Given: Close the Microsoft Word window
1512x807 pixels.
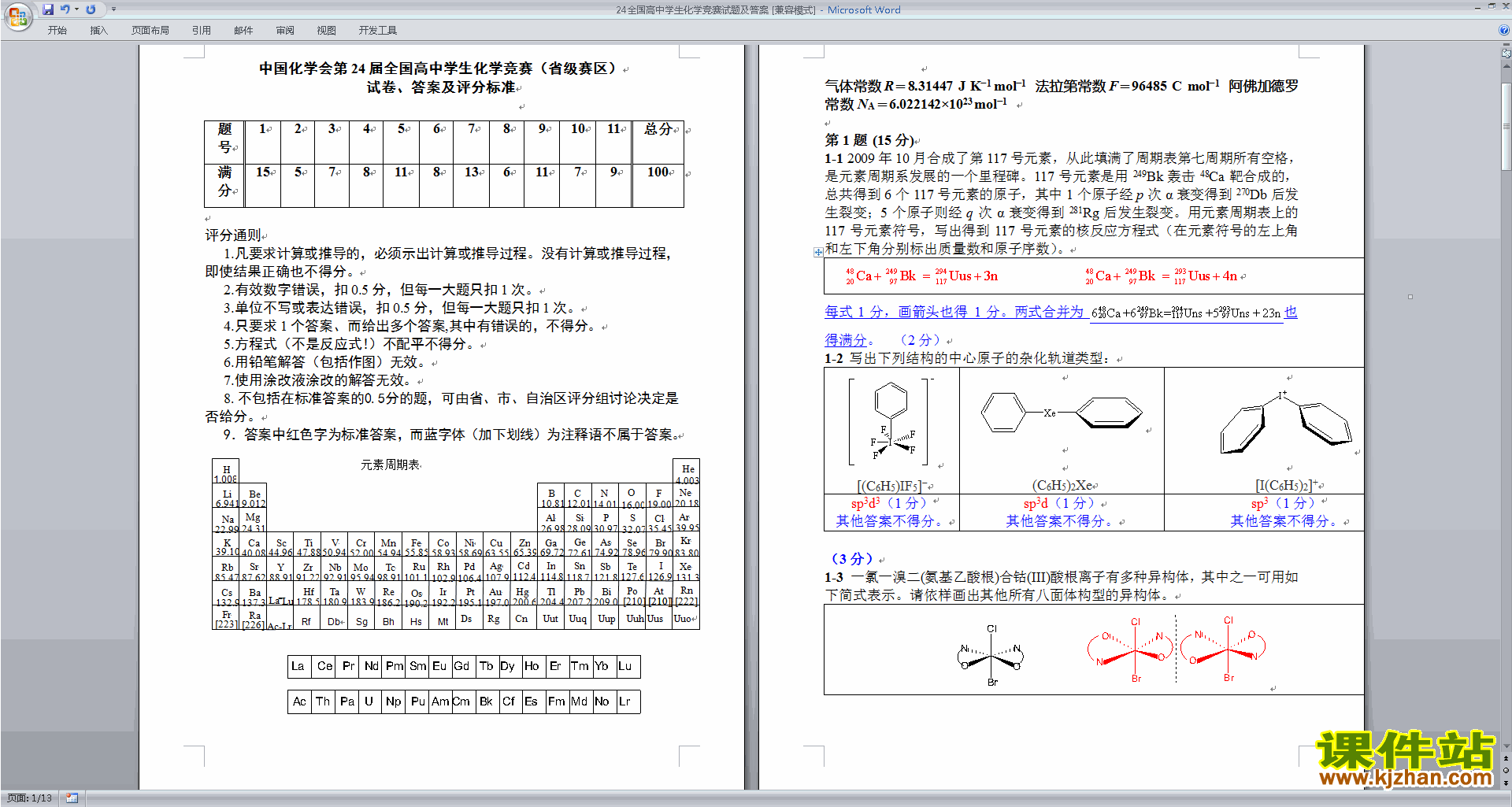Looking at the screenshot, I should tap(1505, 6).
